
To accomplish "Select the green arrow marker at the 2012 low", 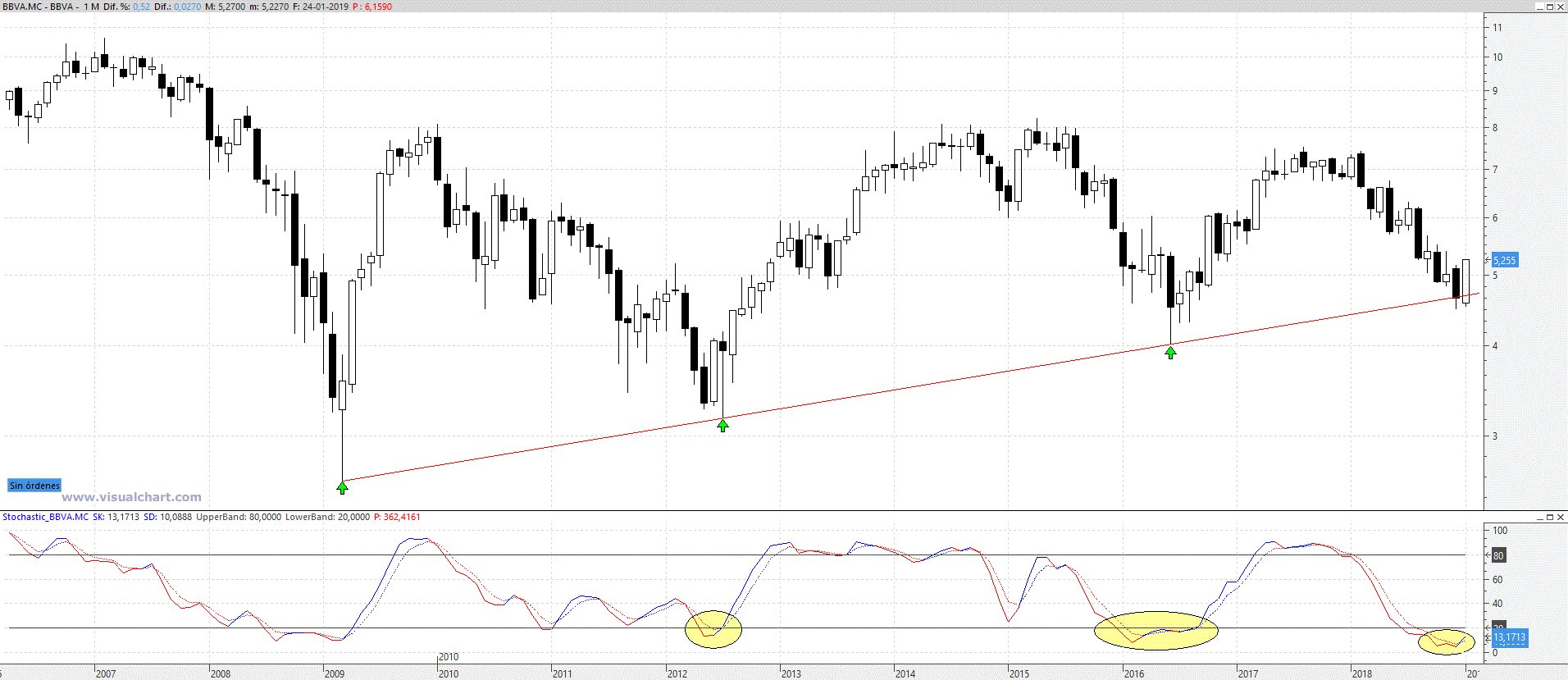I will [x=722, y=426].
